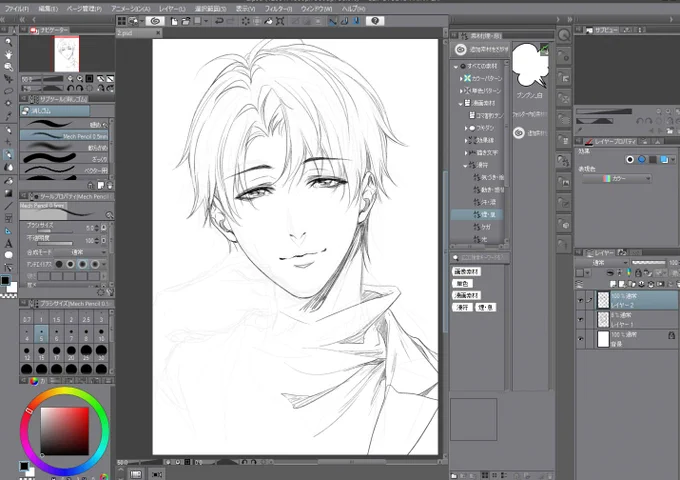
Task: Select the Gradient tool
Action: [x=8, y=193]
